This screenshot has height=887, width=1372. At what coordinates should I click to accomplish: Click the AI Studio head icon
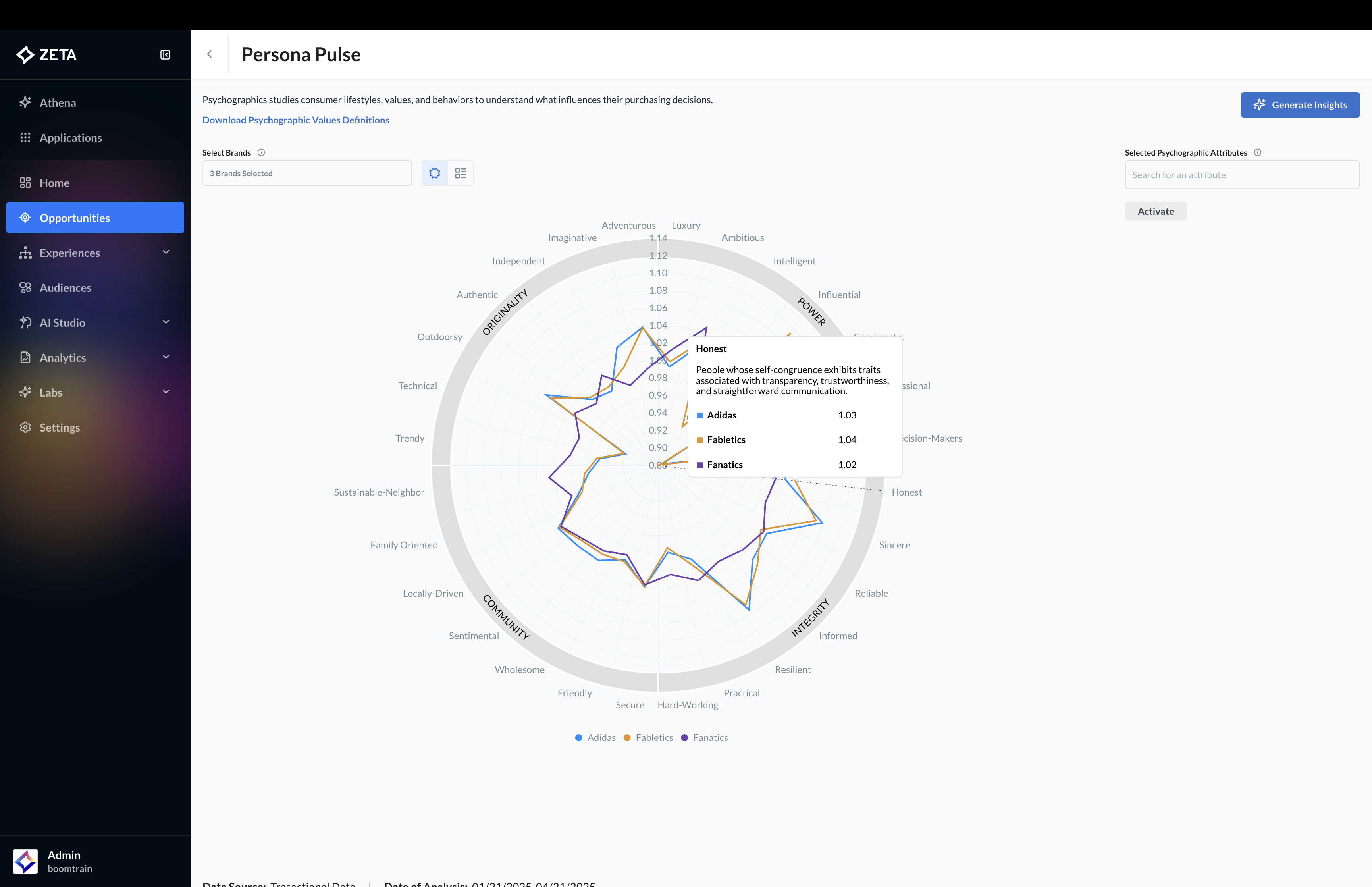tap(25, 322)
